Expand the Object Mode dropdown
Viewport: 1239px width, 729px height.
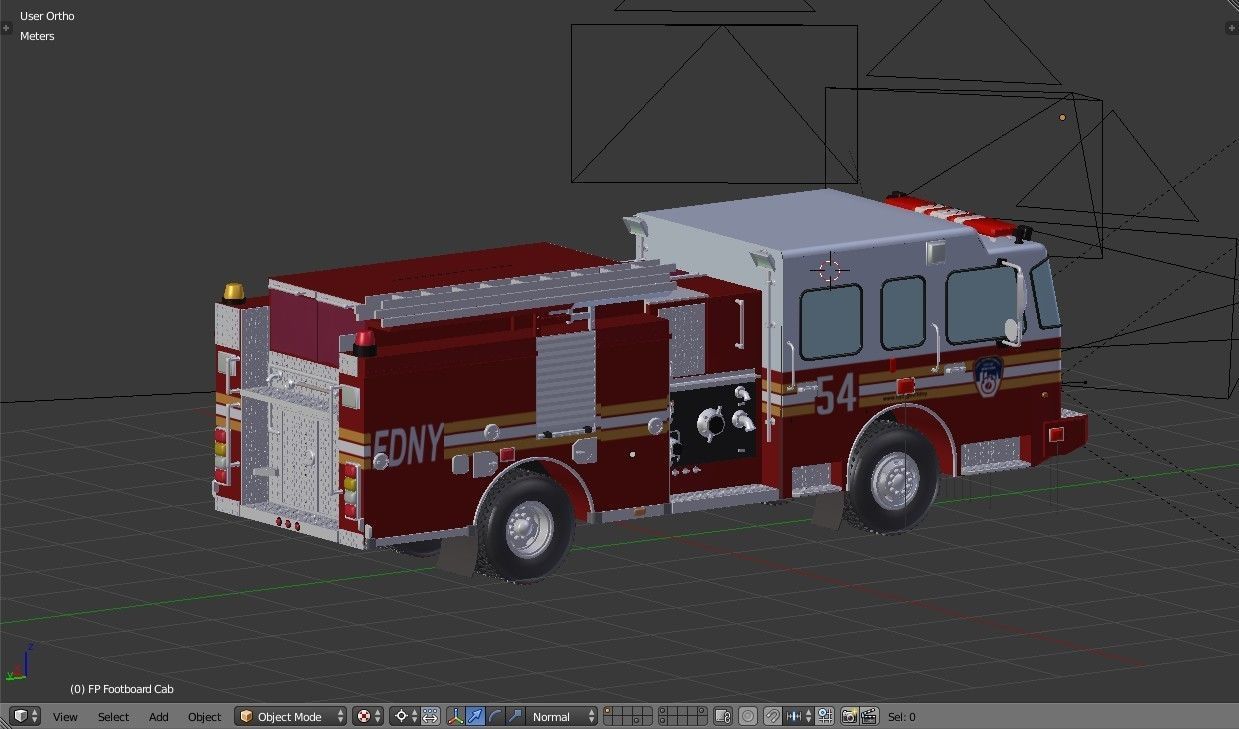[x=291, y=717]
